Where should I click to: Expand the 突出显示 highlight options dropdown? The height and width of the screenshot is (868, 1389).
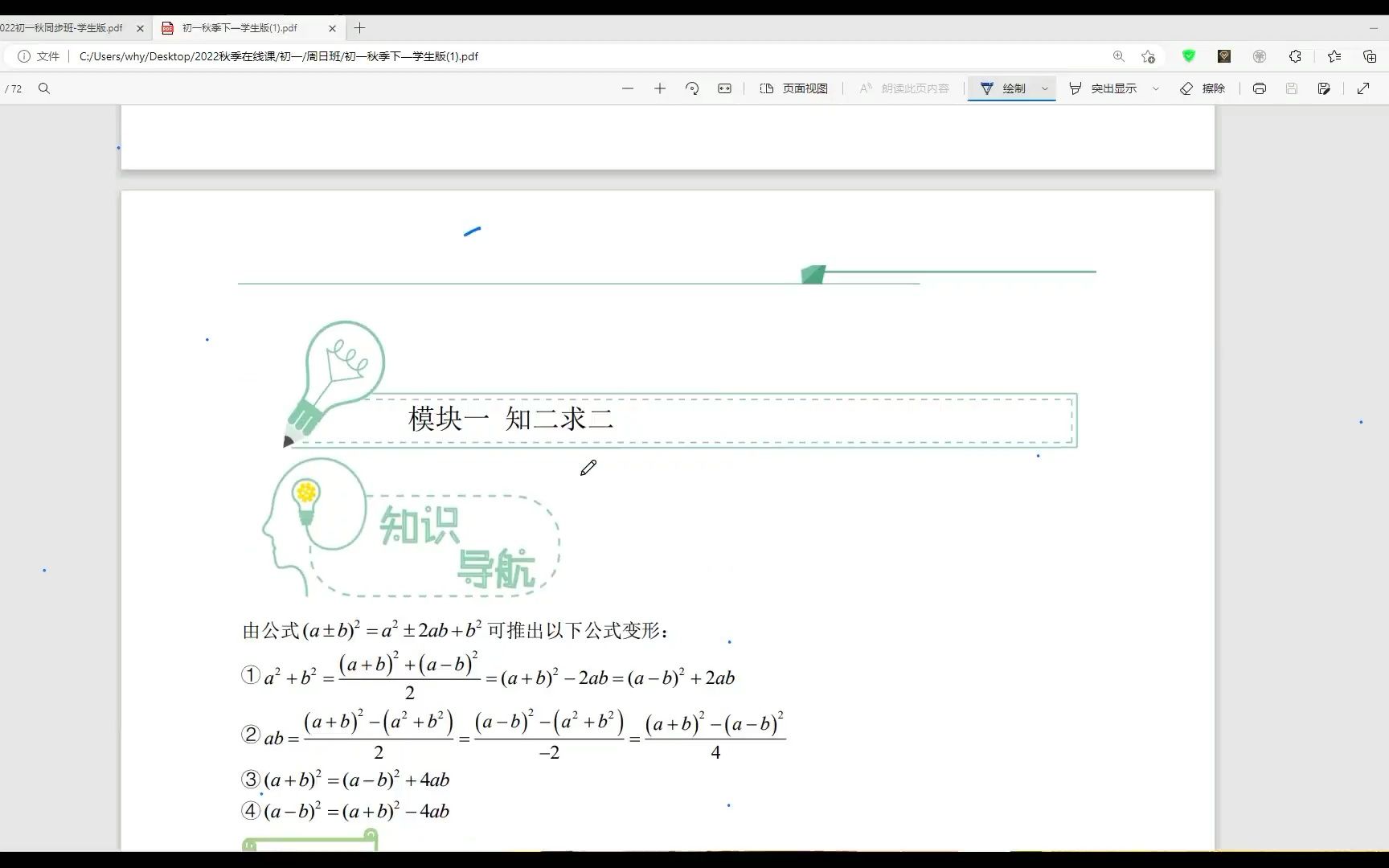point(1156,88)
